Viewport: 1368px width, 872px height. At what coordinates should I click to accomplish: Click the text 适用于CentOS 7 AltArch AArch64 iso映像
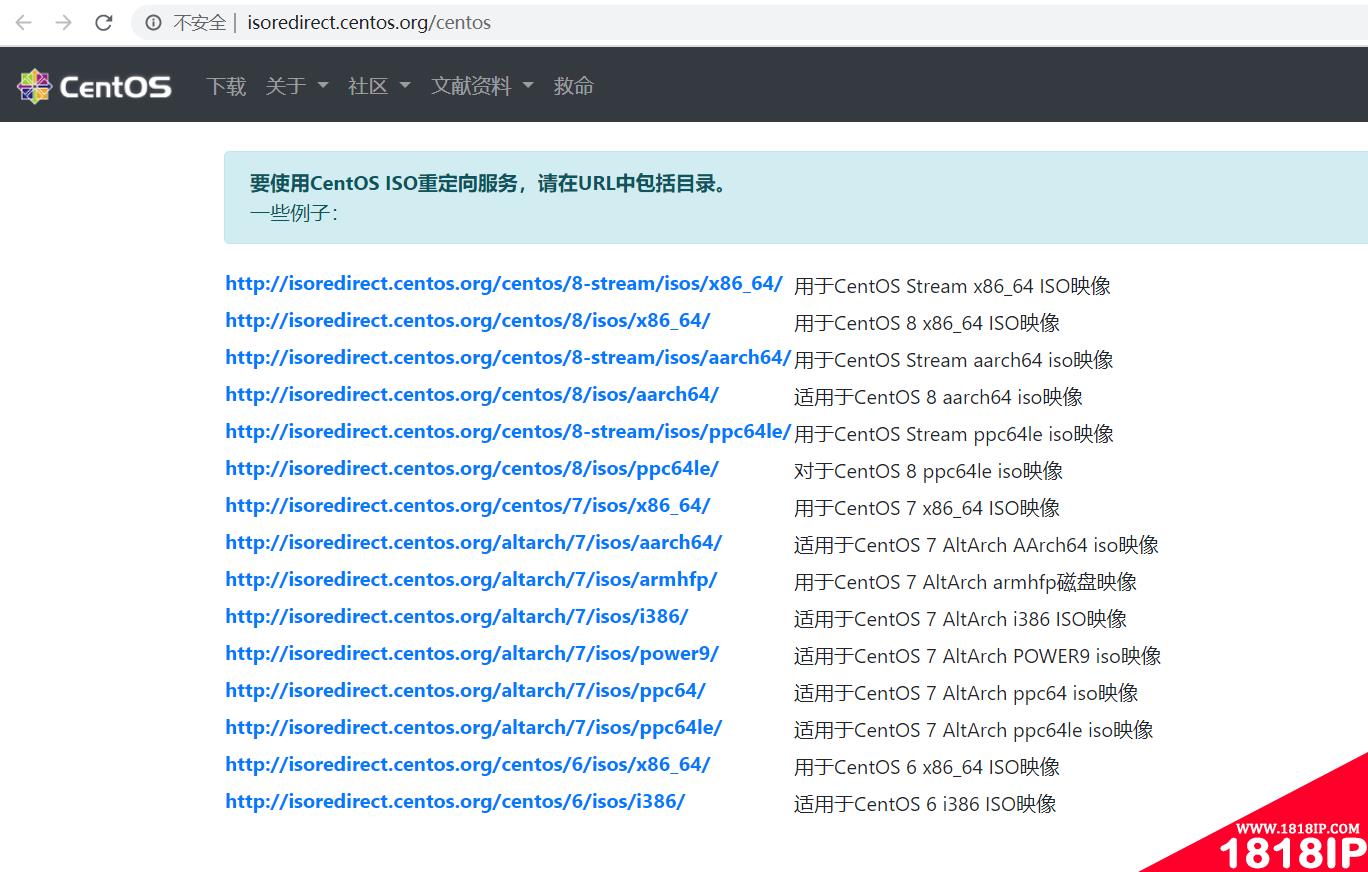tap(977, 545)
